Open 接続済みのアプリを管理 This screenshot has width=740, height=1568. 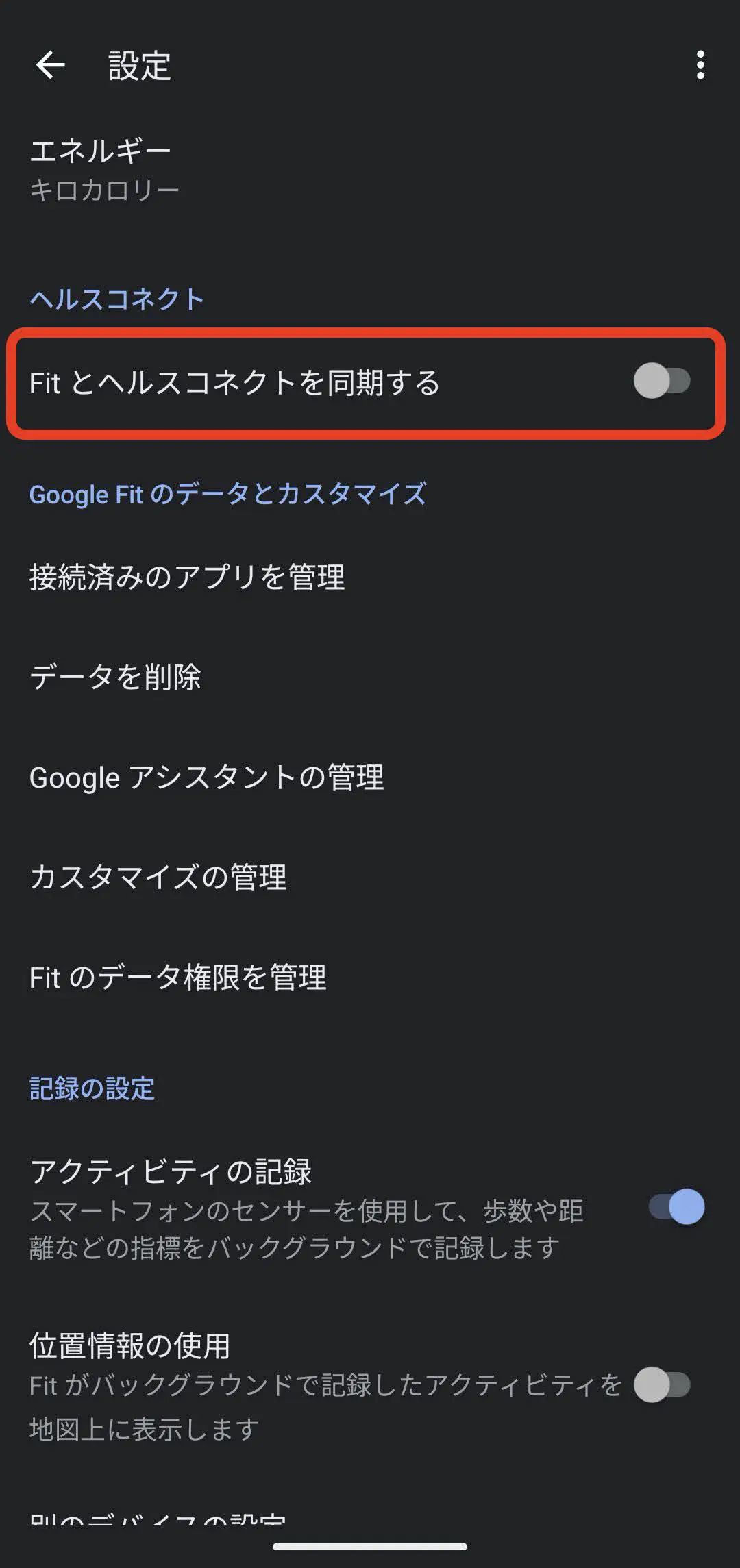tap(186, 577)
